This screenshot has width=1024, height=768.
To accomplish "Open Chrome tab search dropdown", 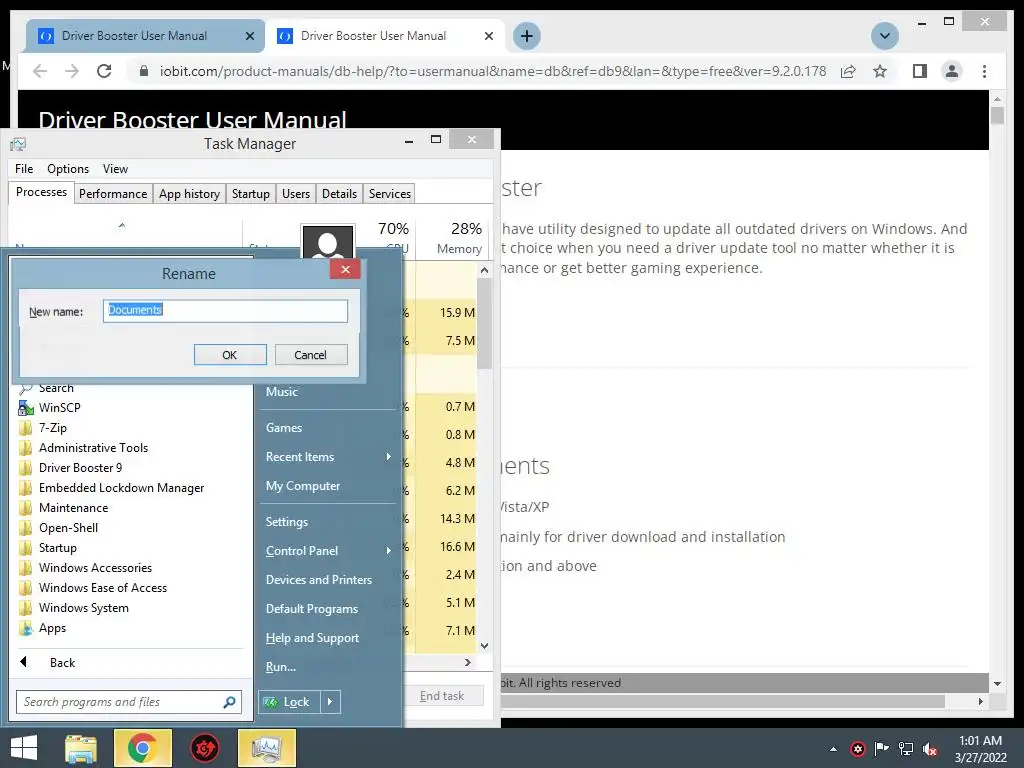I will [x=885, y=36].
